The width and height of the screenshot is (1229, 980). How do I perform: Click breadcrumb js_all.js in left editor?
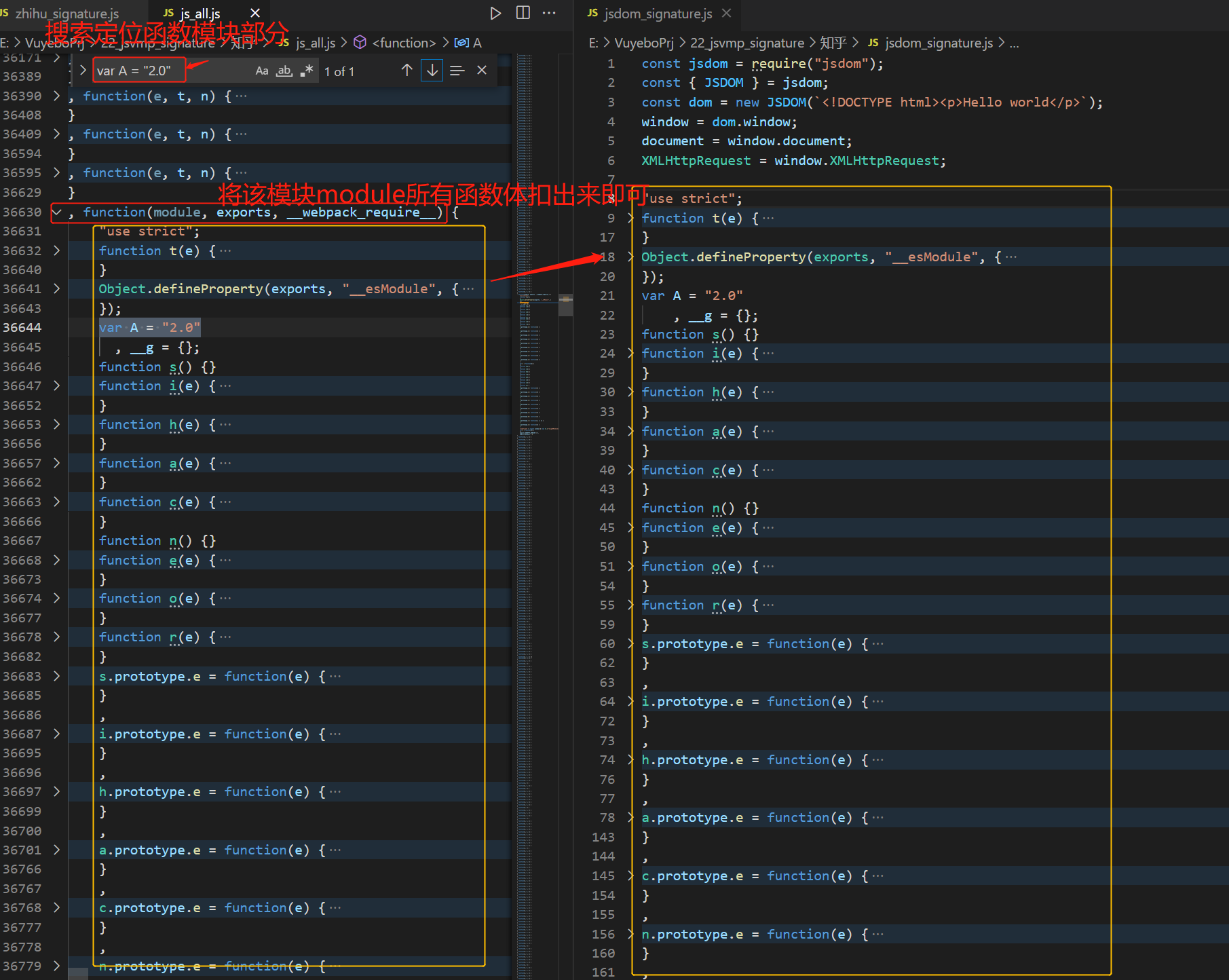pyautogui.click(x=316, y=43)
